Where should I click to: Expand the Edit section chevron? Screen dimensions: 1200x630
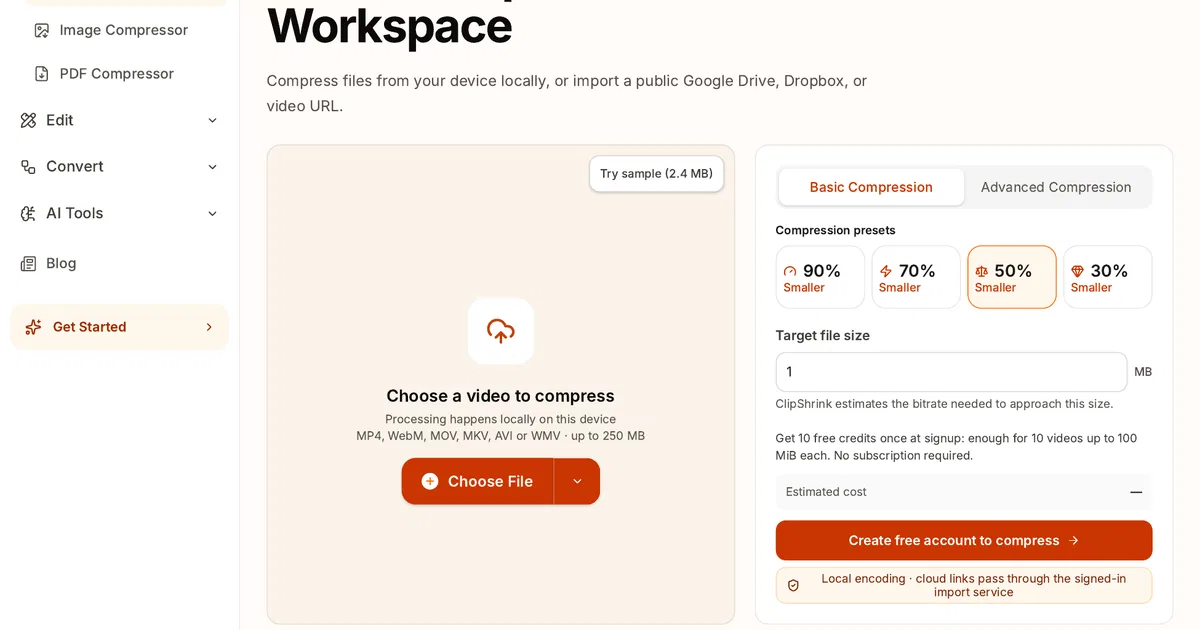click(212, 120)
